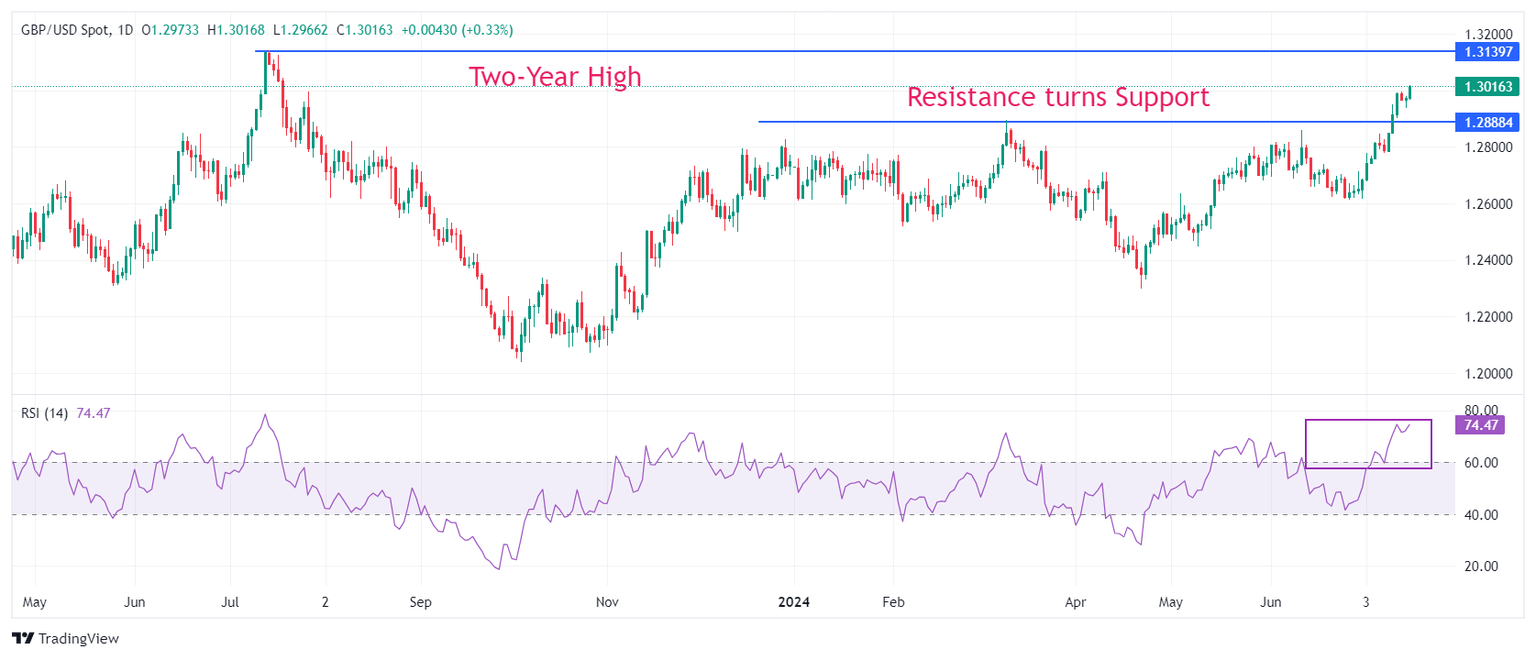Select the 1D interval label
Viewport: 1536px width, 658px height.
124,30
